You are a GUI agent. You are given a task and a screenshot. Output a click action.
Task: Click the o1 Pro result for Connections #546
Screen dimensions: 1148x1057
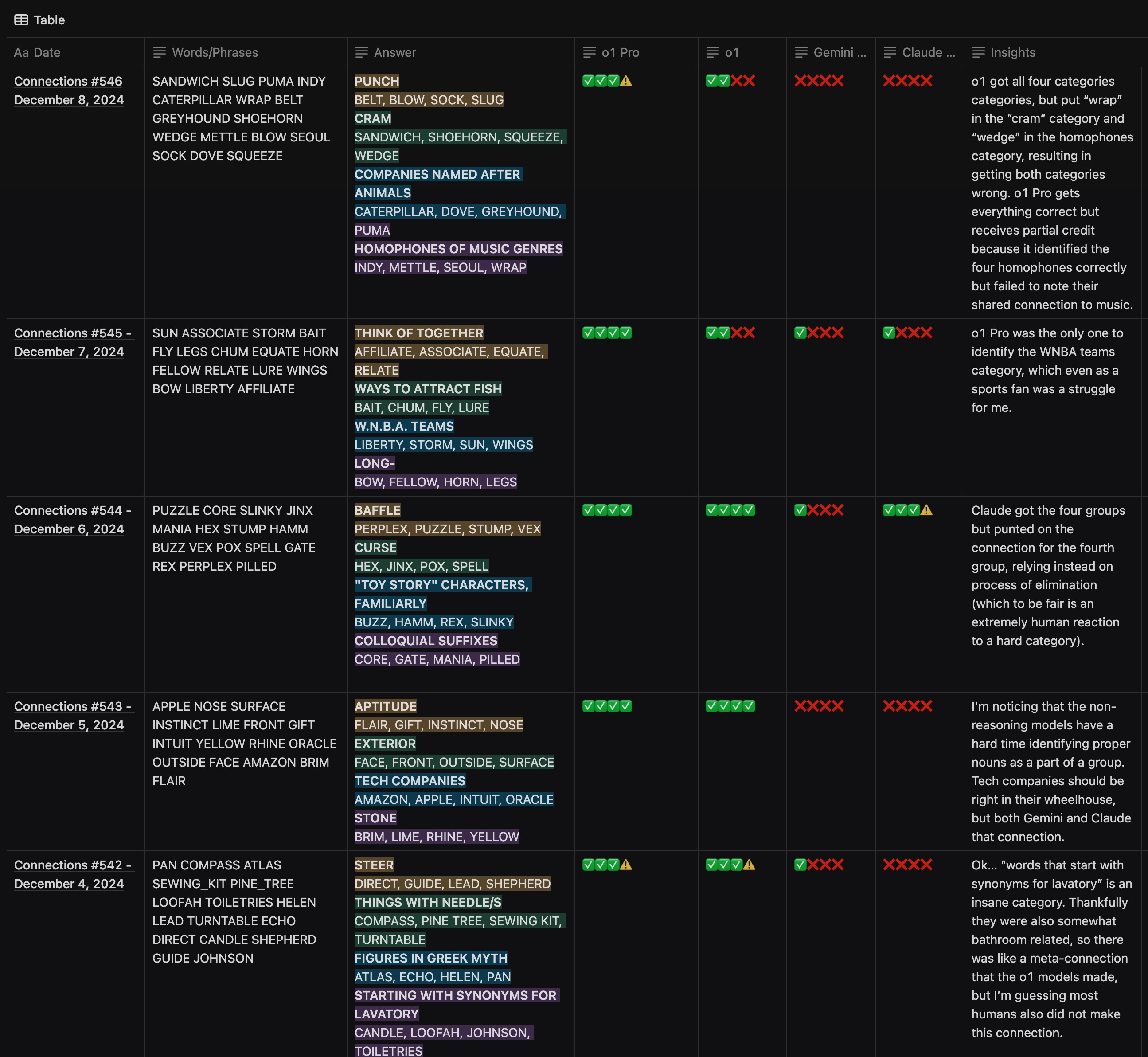607,81
